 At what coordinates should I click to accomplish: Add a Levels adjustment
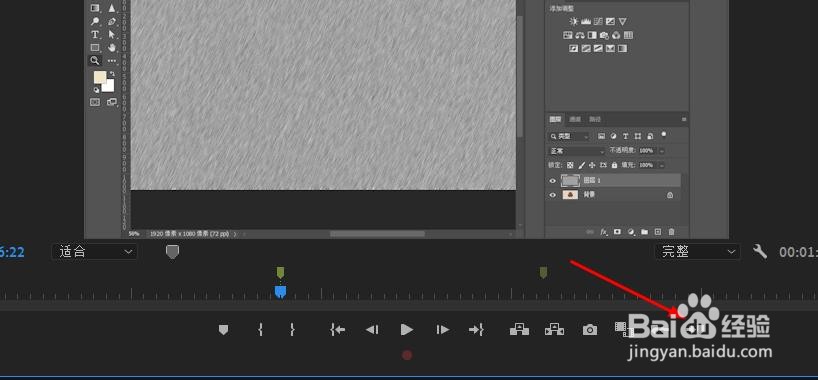point(586,21)
